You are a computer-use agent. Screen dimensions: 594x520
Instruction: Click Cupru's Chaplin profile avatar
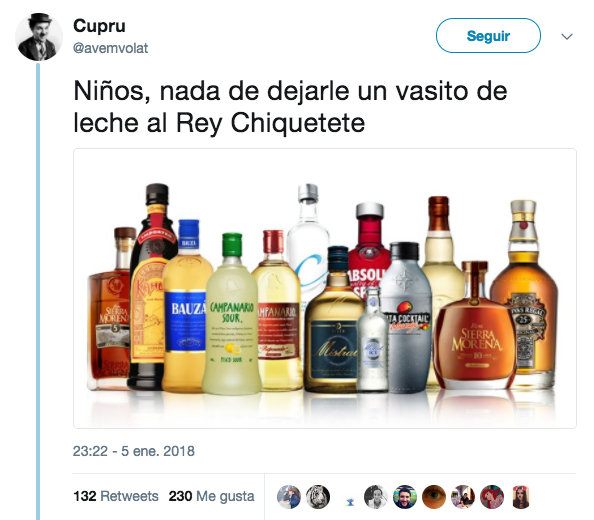(39, 37)
